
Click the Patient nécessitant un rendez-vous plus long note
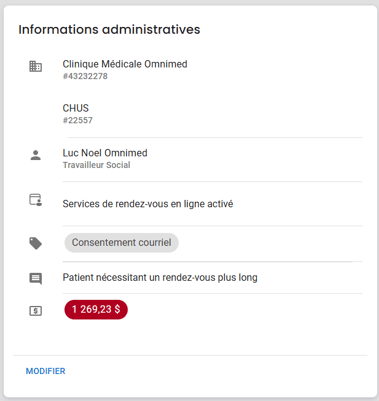160,277
